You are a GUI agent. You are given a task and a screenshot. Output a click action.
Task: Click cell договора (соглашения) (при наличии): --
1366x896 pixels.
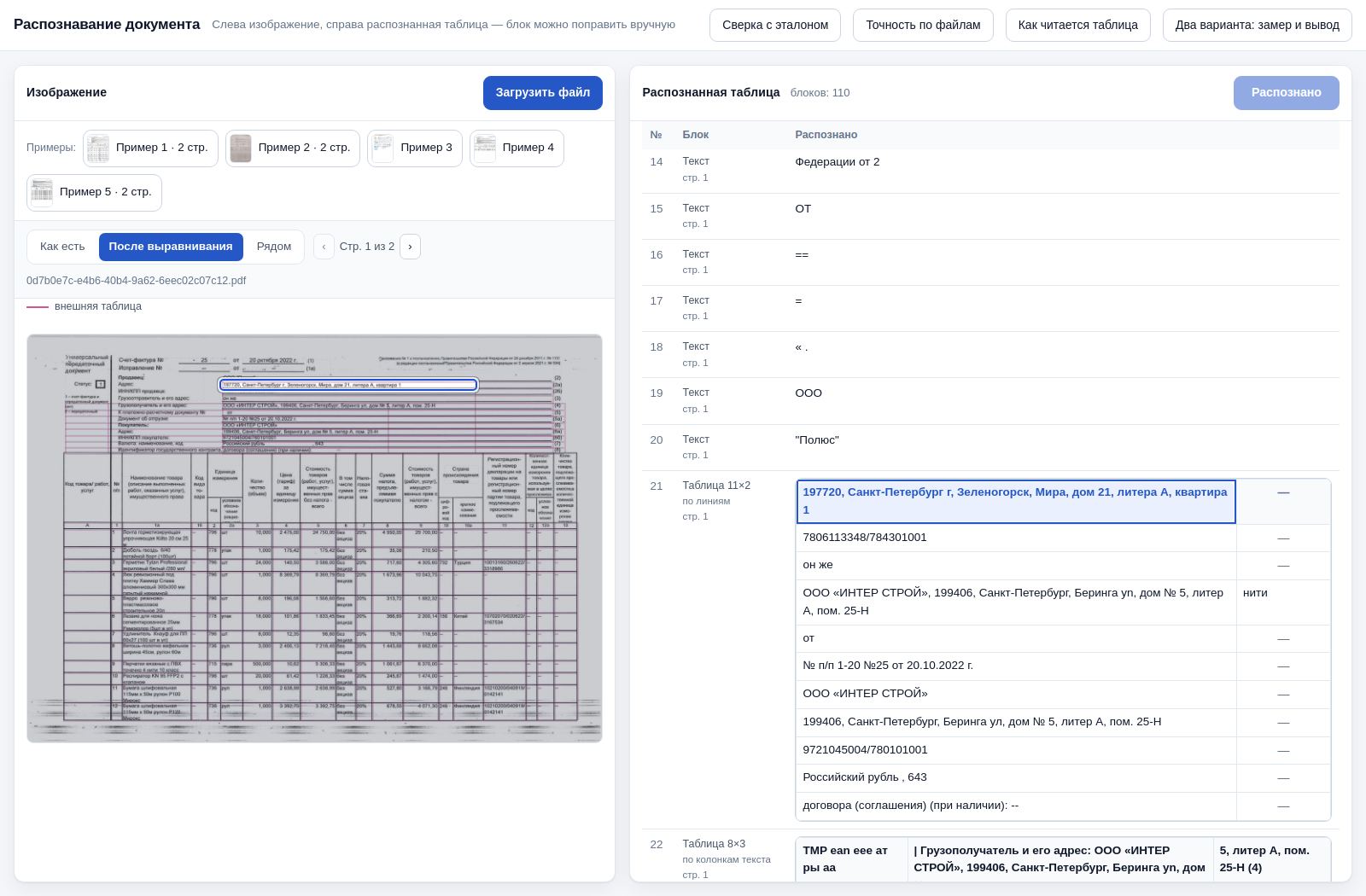1016,806
